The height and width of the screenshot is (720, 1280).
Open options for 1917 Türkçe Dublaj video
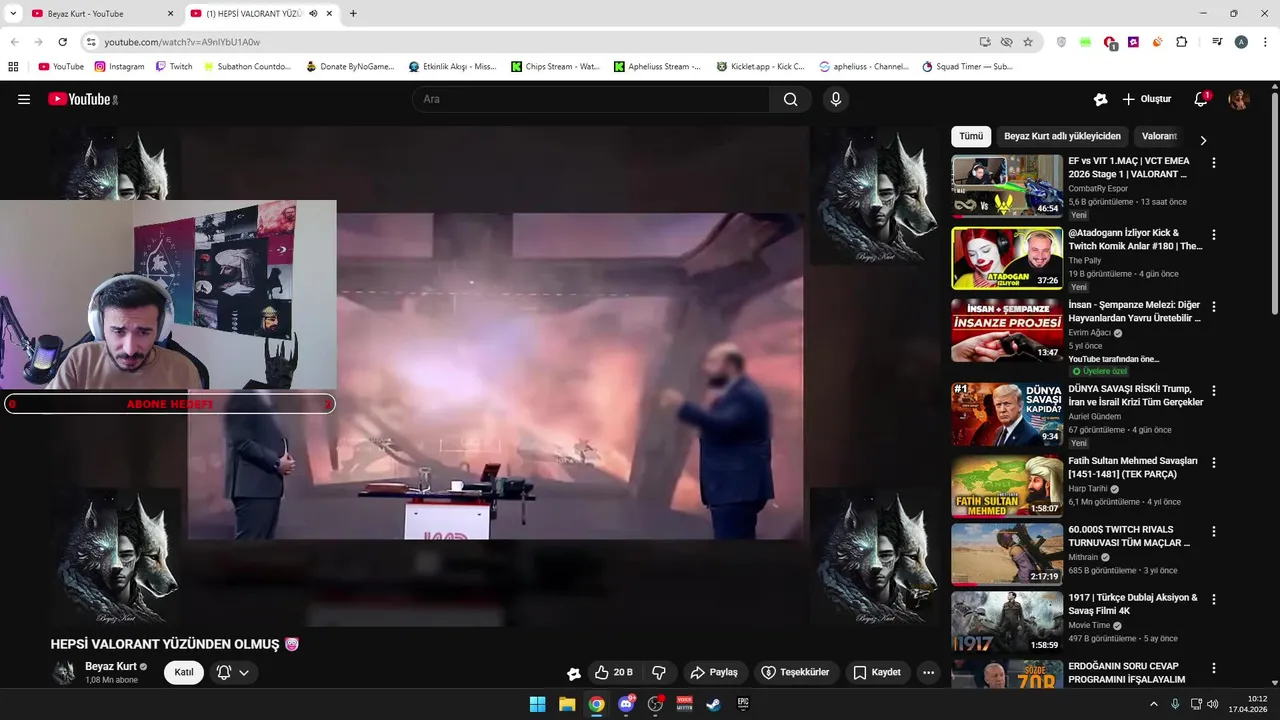(1214, 599)
